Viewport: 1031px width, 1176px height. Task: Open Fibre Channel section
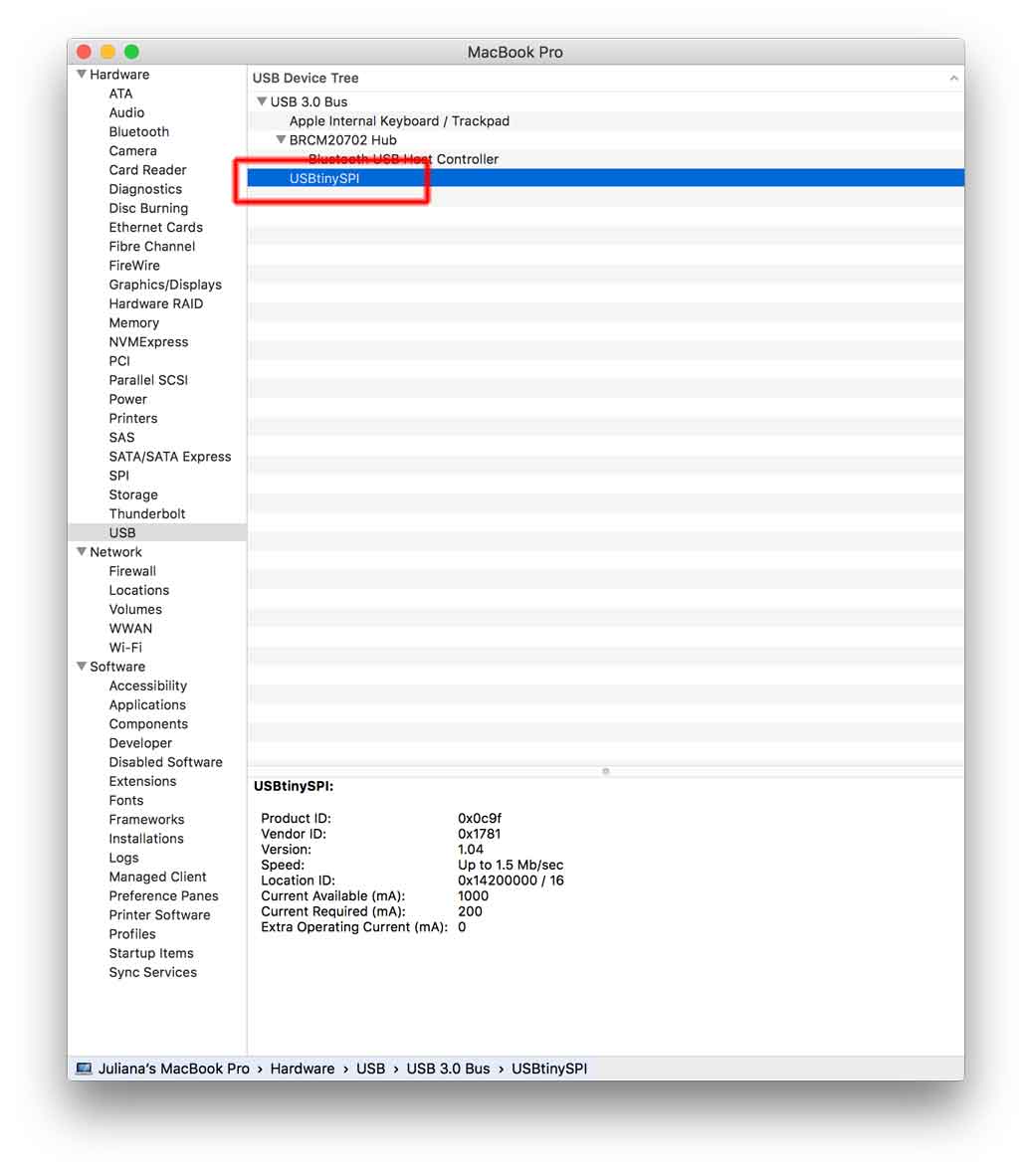click(x=152, y=246)
